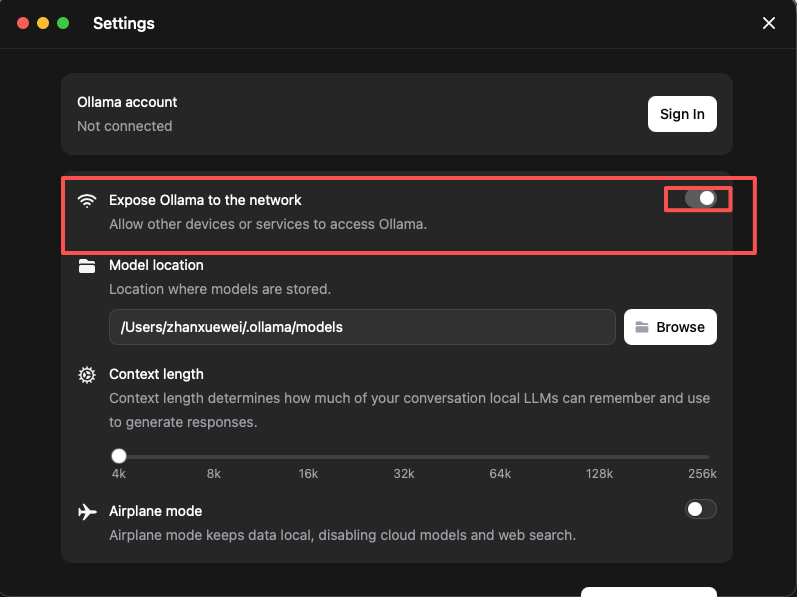Focus the model path input field
The height and width of the screenshot is (597, 797).
[361, 327]
